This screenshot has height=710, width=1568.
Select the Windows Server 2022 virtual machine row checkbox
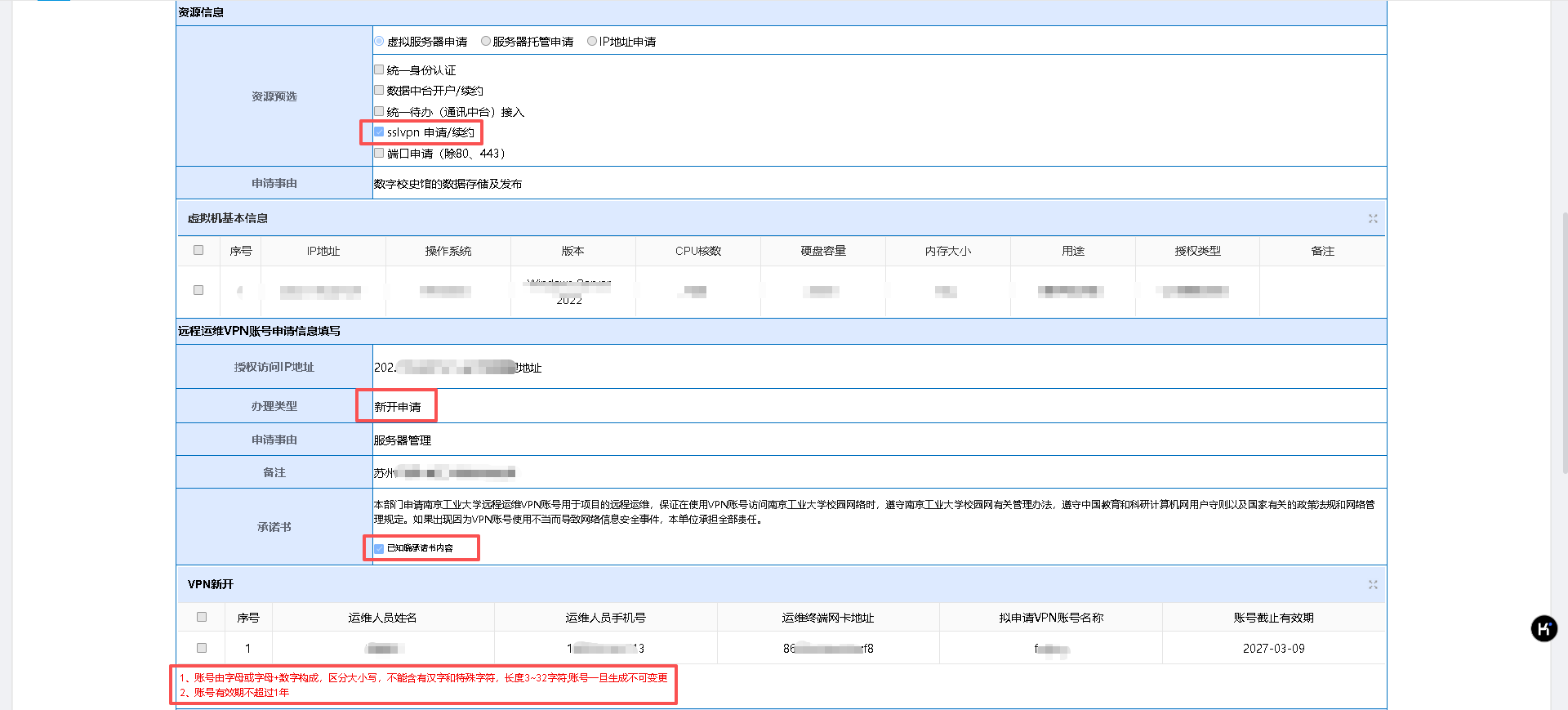(x=198, y=290)
